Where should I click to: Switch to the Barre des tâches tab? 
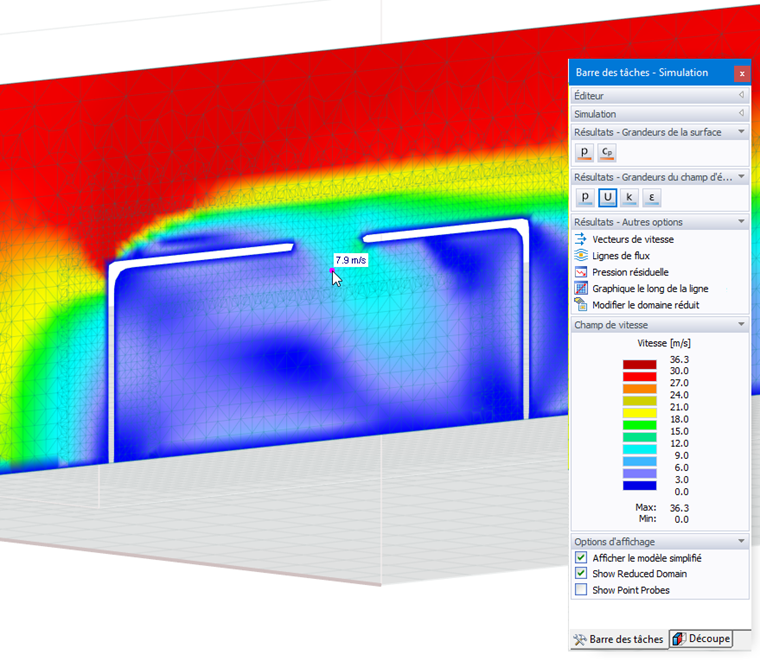coord(619,639)
